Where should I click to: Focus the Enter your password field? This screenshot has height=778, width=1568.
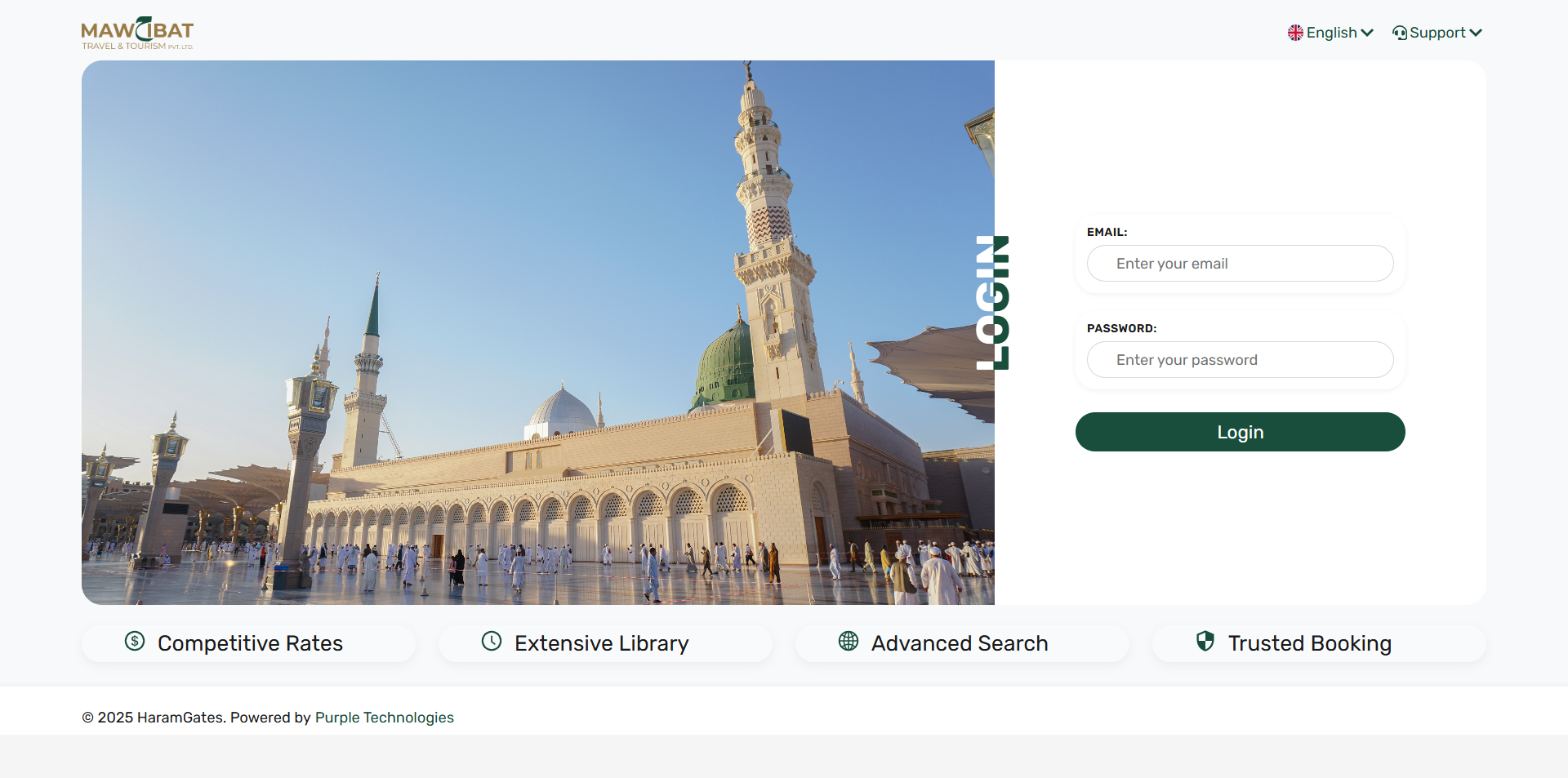pyautogui.click(x=1240, y=360)
